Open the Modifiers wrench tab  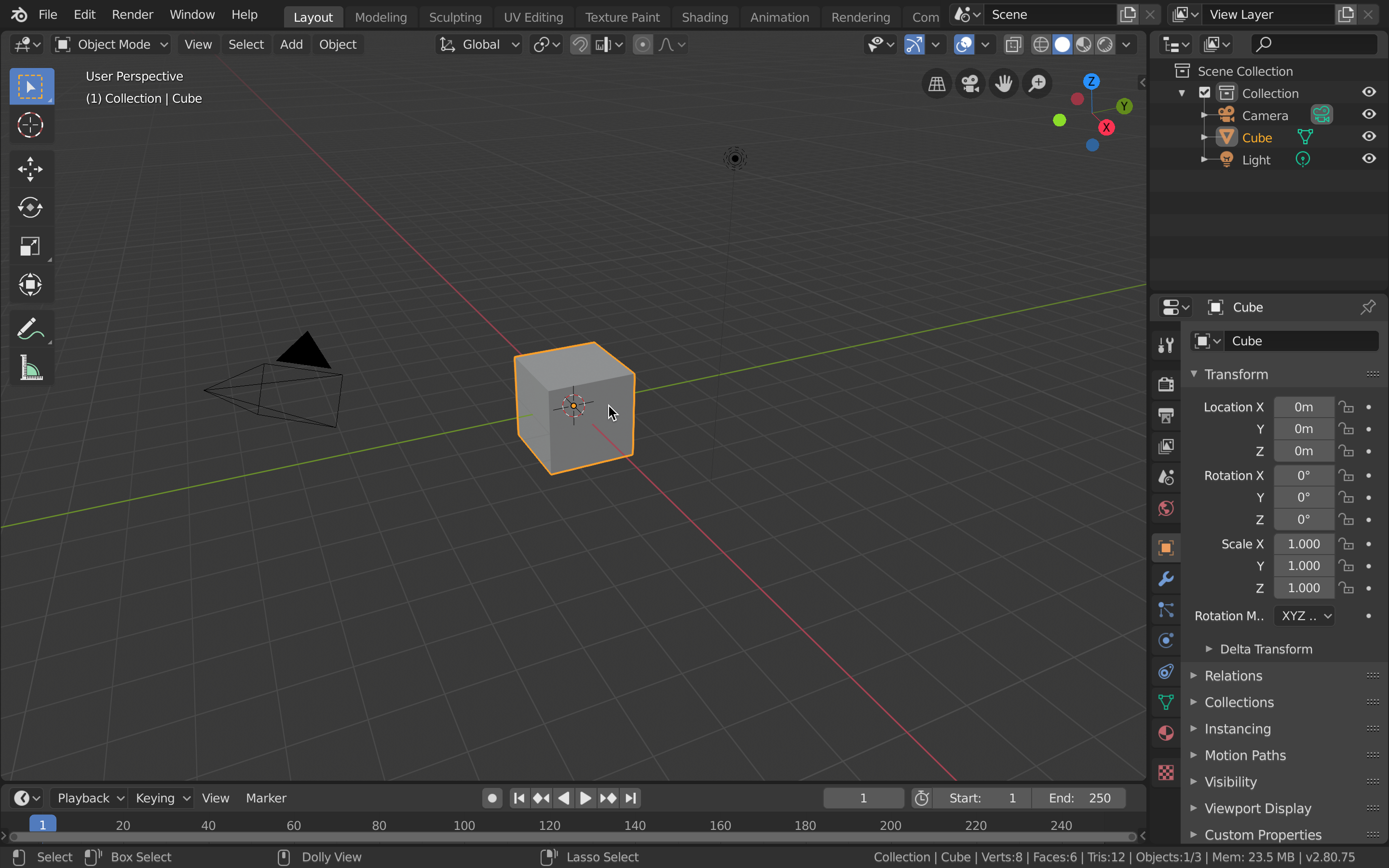click(1166, 579)
